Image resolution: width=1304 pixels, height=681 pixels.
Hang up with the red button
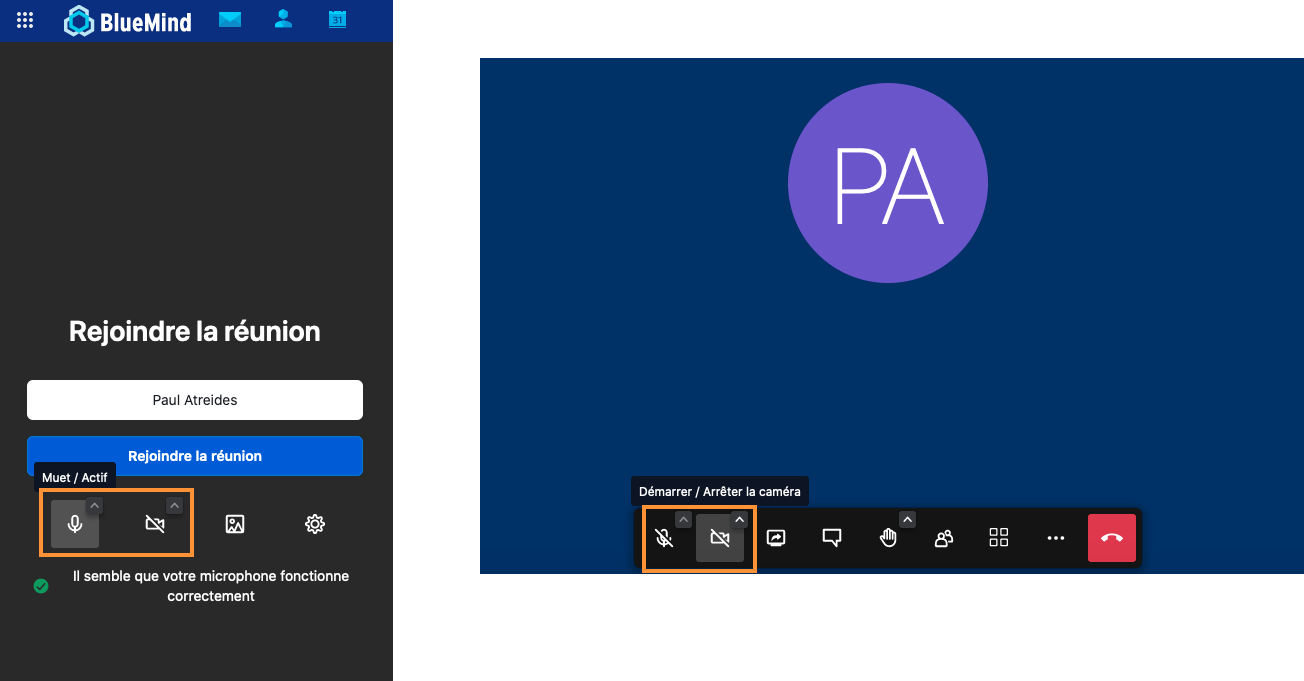tap(1112, 538)
